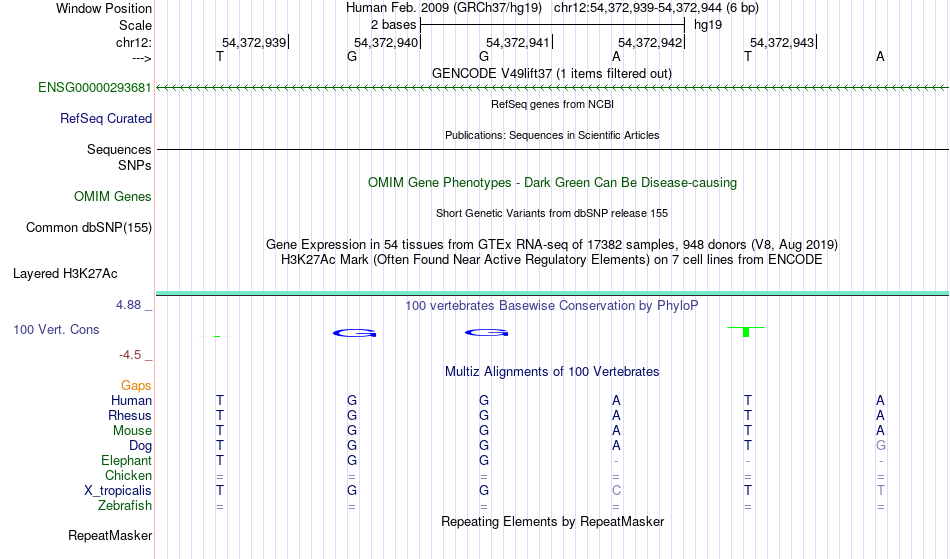The width and height of the screenshot is (950, 559).
Task: Click the RefSeq genes from NCBI title
Action: [x=552, y=104]
